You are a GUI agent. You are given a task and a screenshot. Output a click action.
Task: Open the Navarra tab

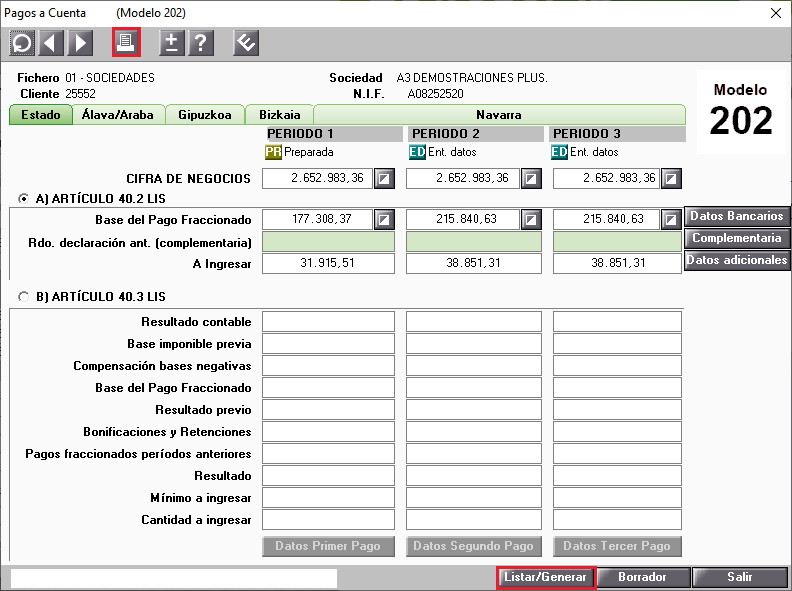pos(499,115)
